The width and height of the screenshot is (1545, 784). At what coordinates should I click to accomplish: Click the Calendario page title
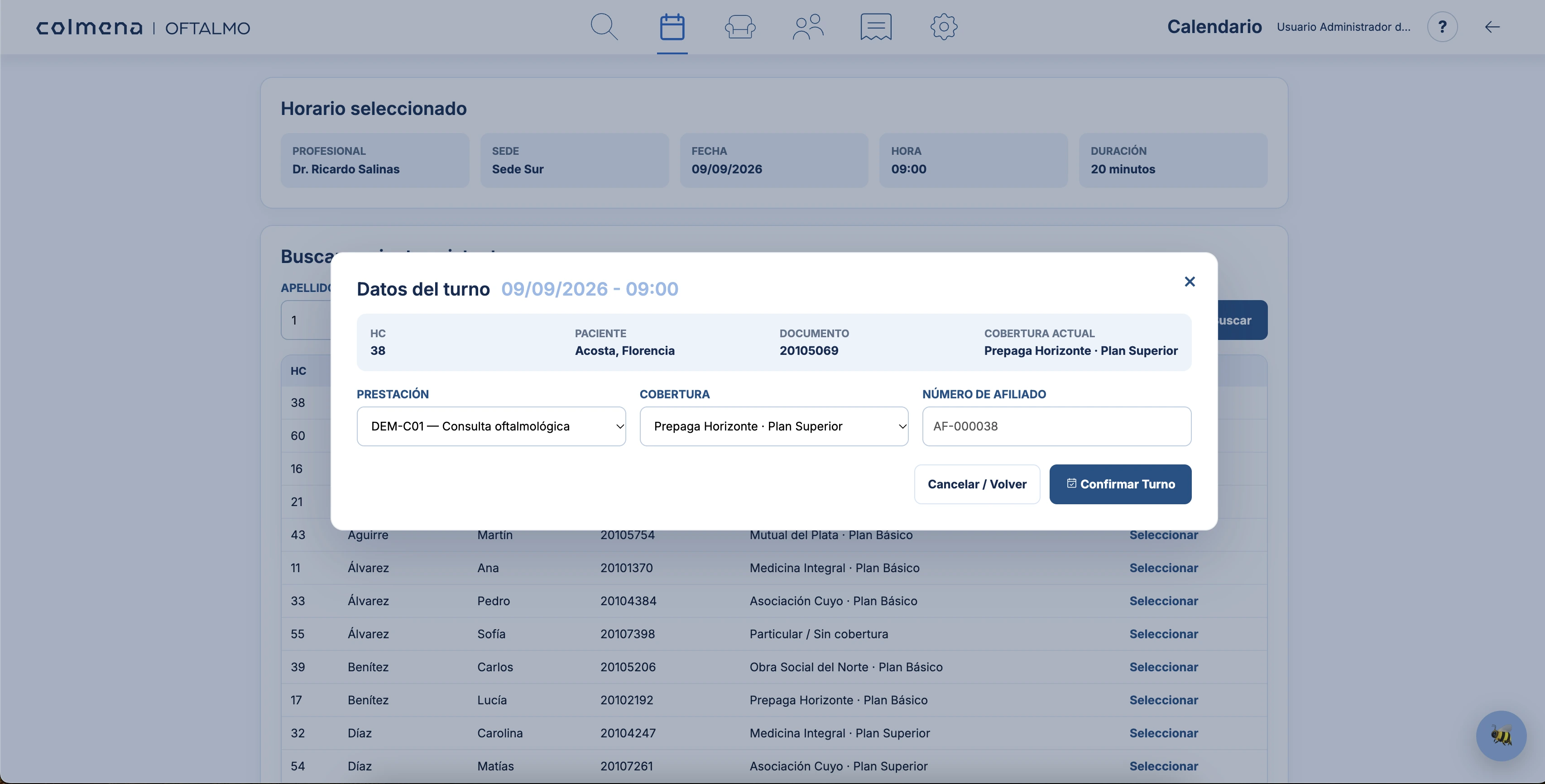coord(1214,27)
